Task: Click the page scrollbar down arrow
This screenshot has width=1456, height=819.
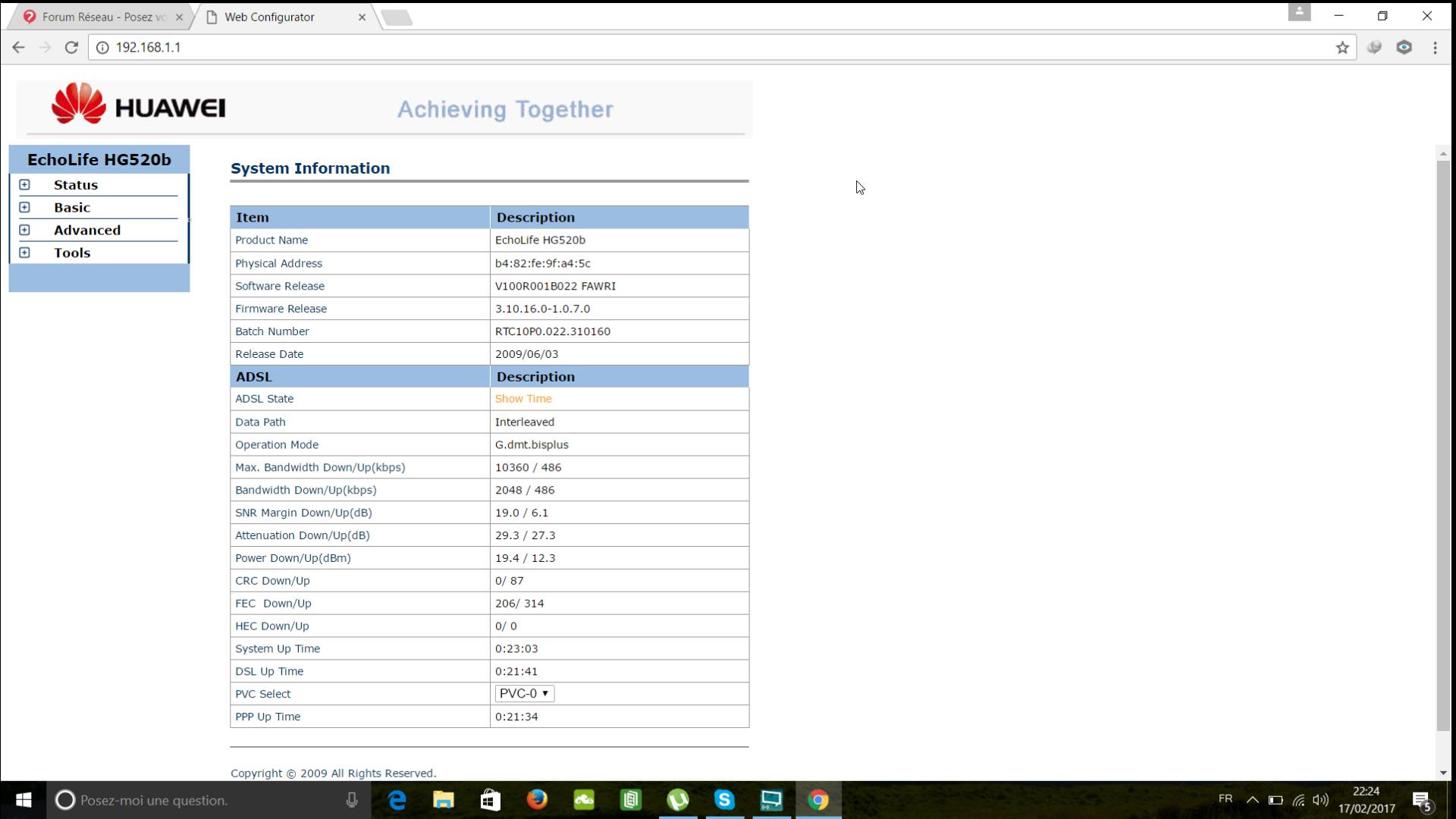Action: tap(1442, 773)
